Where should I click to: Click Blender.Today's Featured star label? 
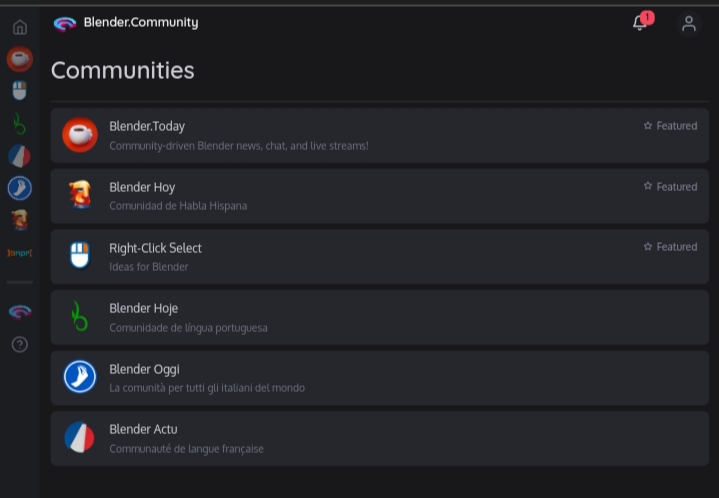click(670, 126)
